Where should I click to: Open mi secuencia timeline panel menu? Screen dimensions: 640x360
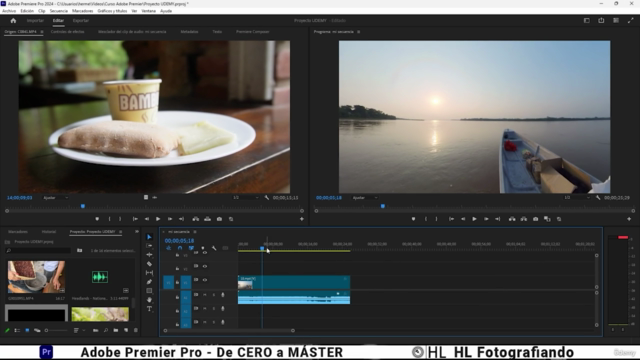click(195, 232)
